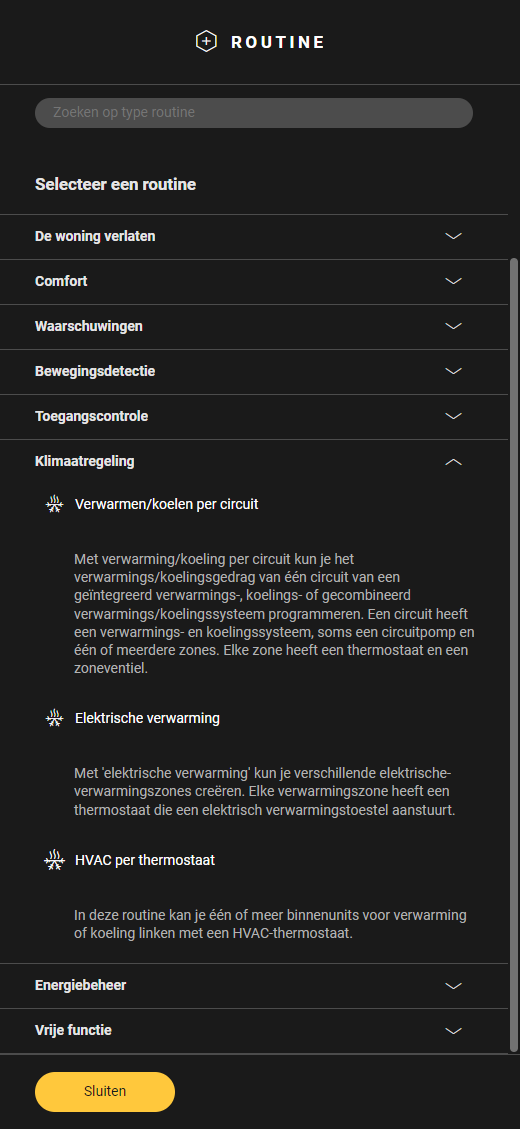Select Verwarmen/koelen per circuit routine
The height and width of the screenshot is (1129, 520).
pyautogui.click(x=166, y=505)
